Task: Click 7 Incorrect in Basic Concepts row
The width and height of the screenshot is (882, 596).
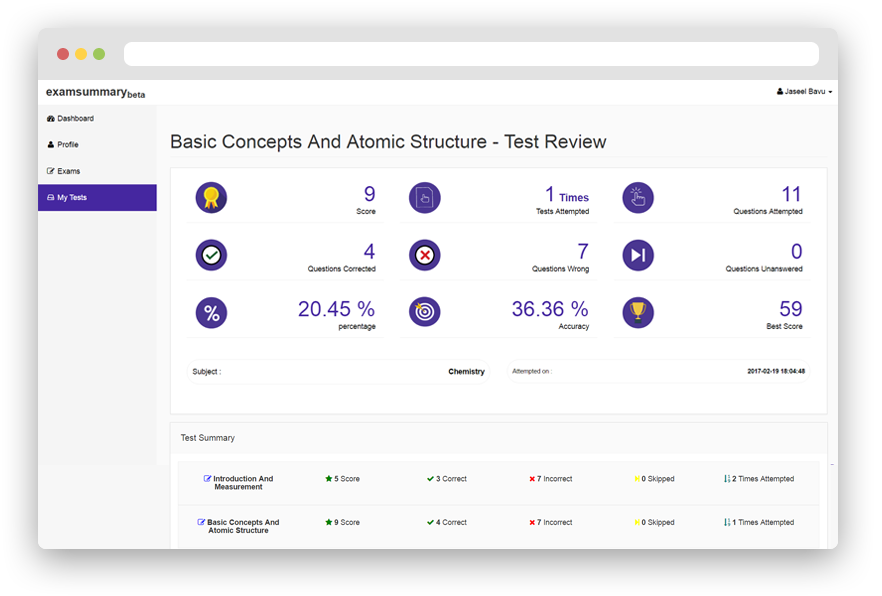Action: click(x=554, y=522)
